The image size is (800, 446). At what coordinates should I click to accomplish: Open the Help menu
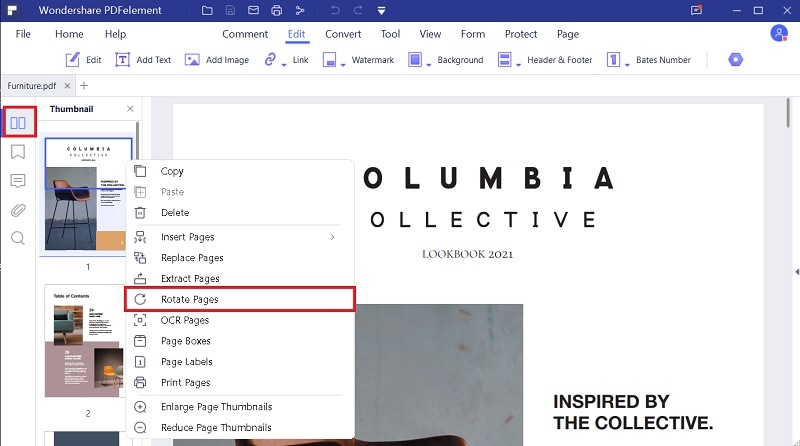click(x=115, y=34)
